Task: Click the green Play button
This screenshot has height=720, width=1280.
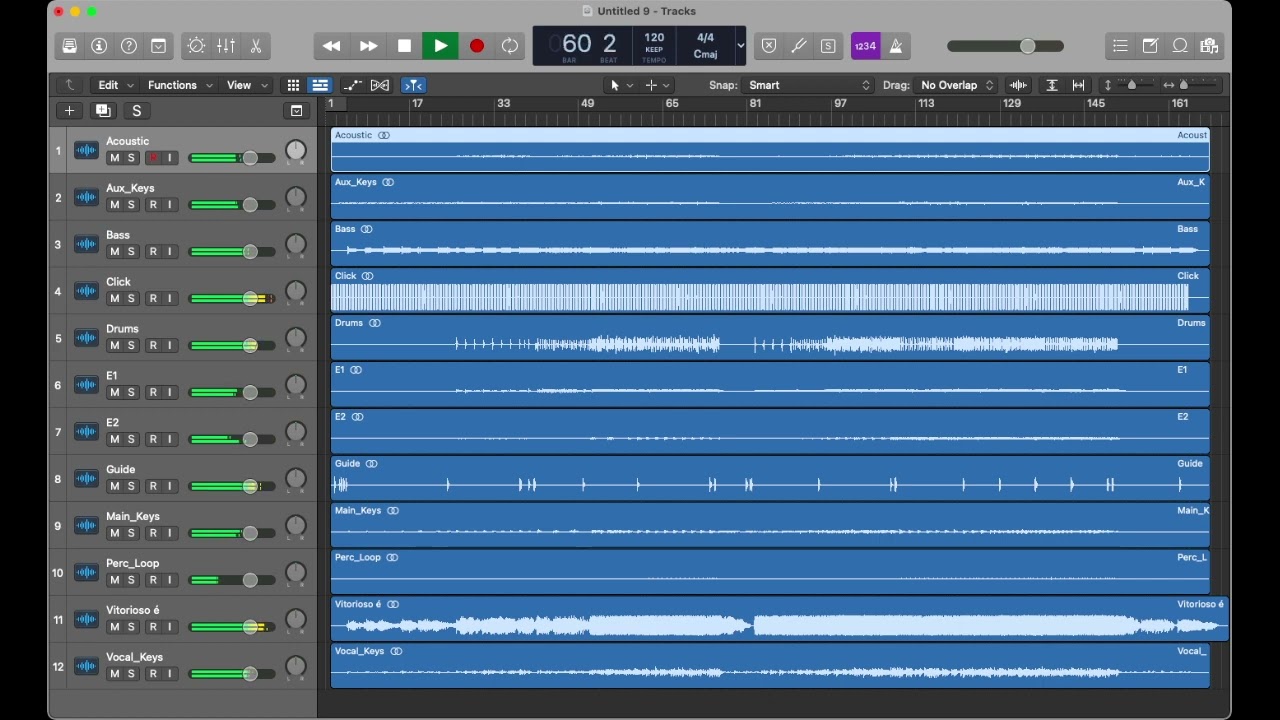Action: (x=440, y=46)
